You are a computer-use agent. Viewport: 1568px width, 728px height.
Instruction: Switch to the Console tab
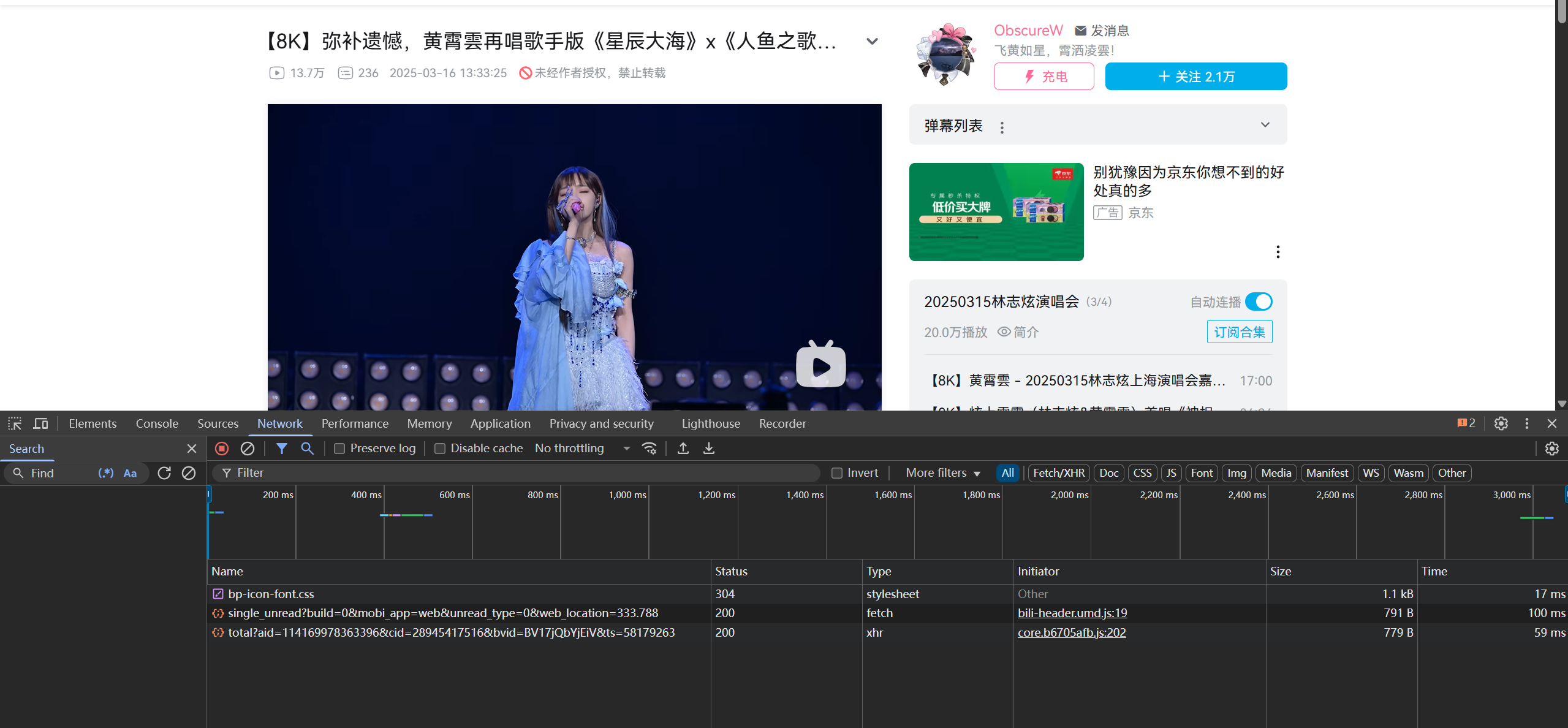click(x=157, y=423)
